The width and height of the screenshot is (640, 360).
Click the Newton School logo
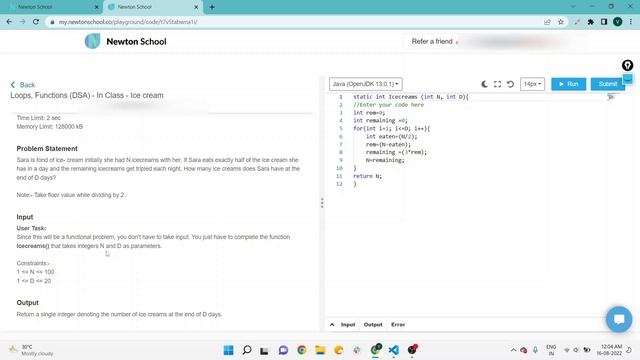point(125,41)
